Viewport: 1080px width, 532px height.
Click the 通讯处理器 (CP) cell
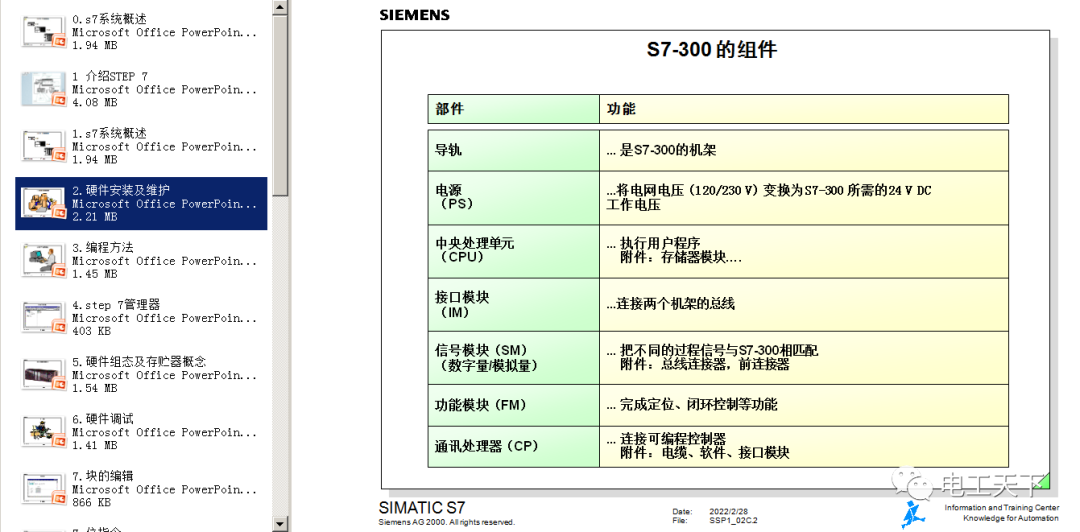coord(513,447)
